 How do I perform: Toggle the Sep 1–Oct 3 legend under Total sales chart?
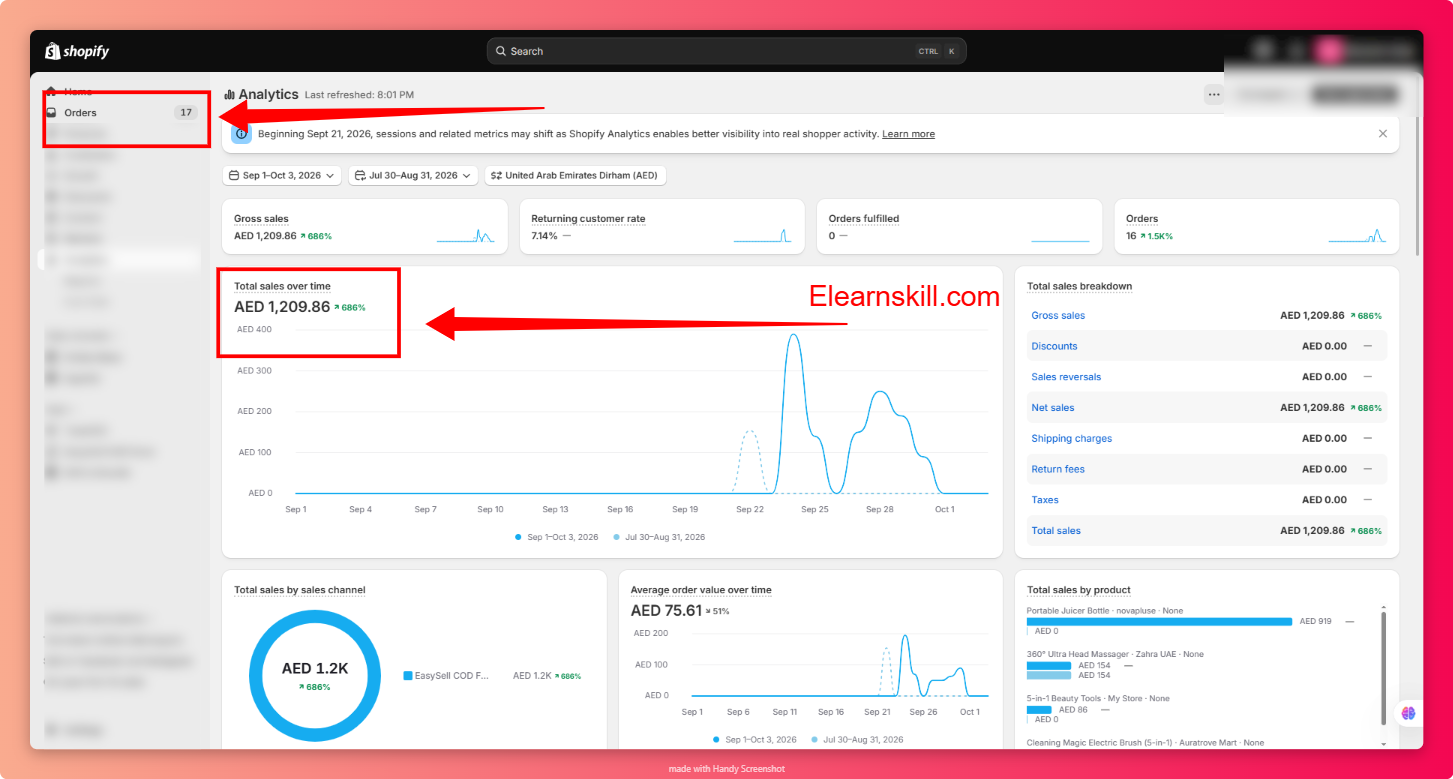557,537
